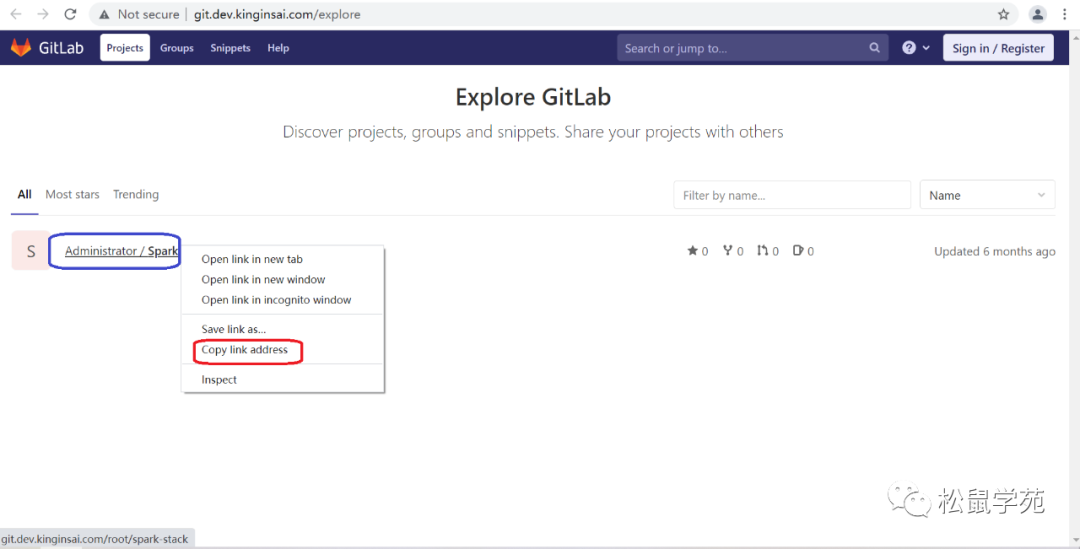Image resolution: width=1080 pixels, height=549 pixels.
Task: Open the Snippets nav link
Action: coord(230,48)
